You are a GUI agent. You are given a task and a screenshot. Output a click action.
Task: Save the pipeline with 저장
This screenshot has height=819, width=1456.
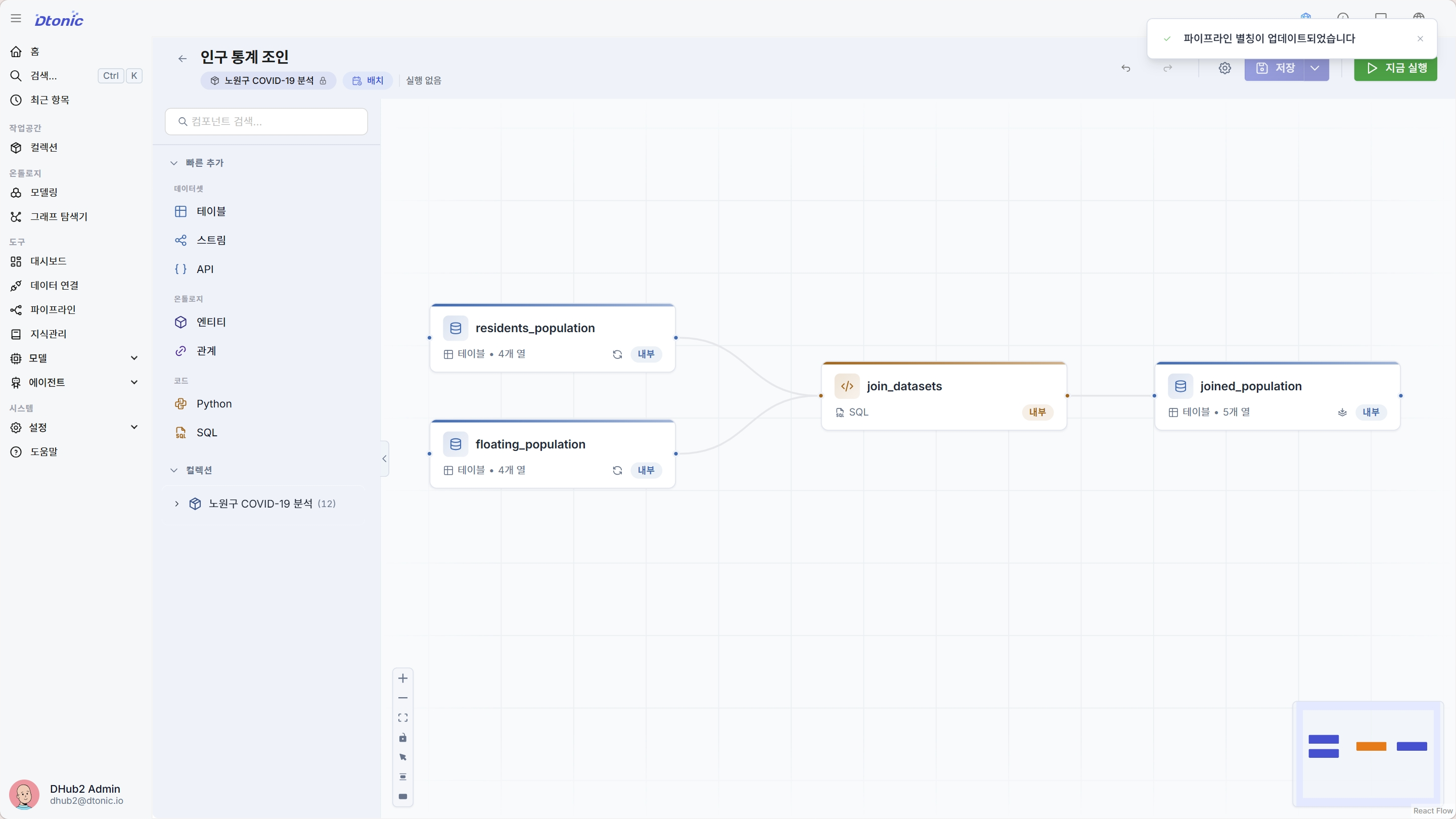pos(1275,68)
